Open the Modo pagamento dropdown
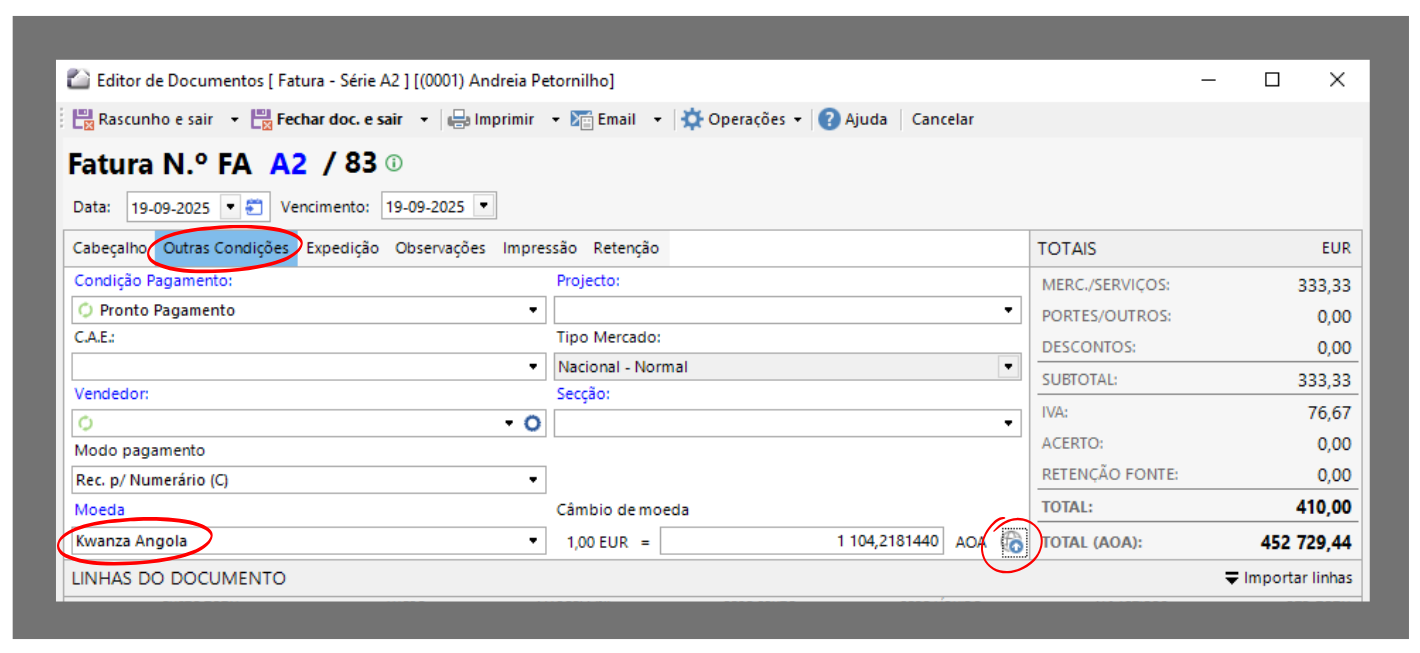The image size is (1420, 653). click(533, 480)
